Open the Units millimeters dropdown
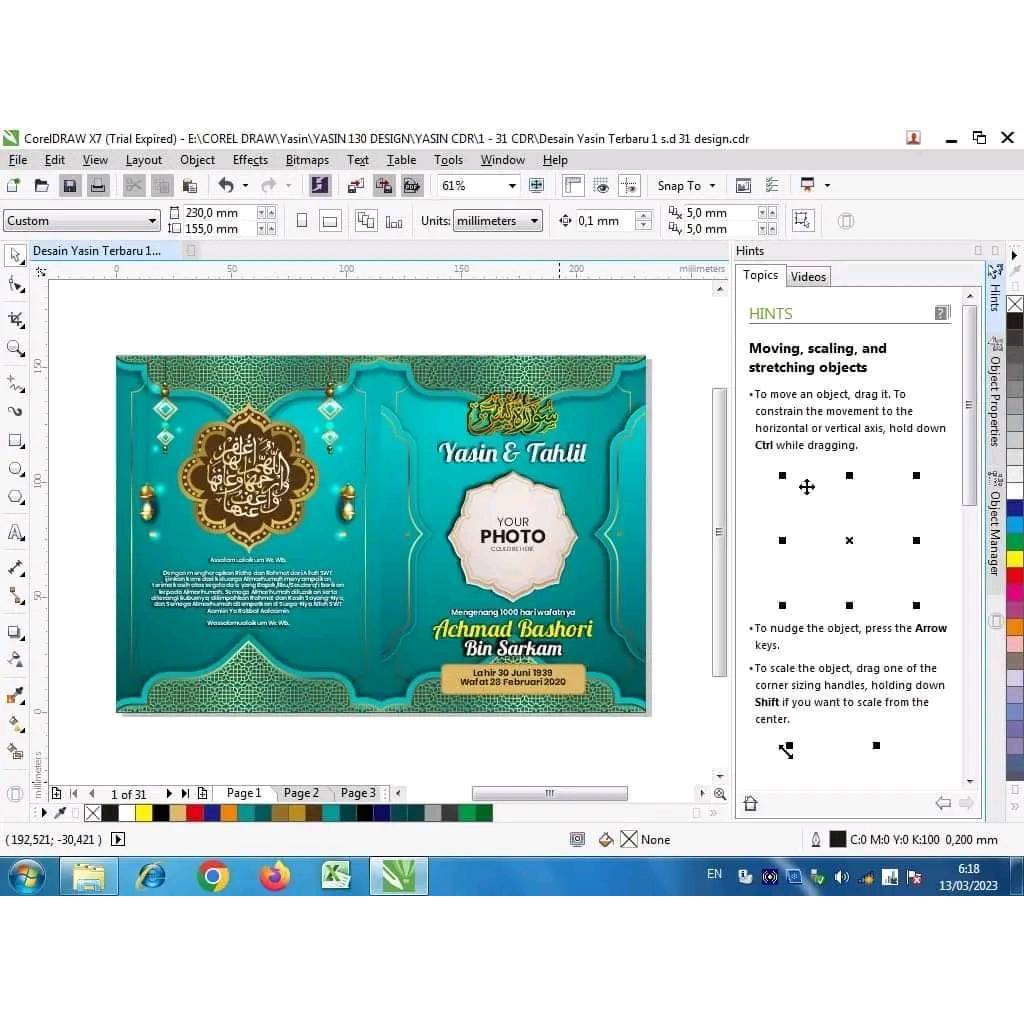1024x1024 pixels. click(498, 221)
